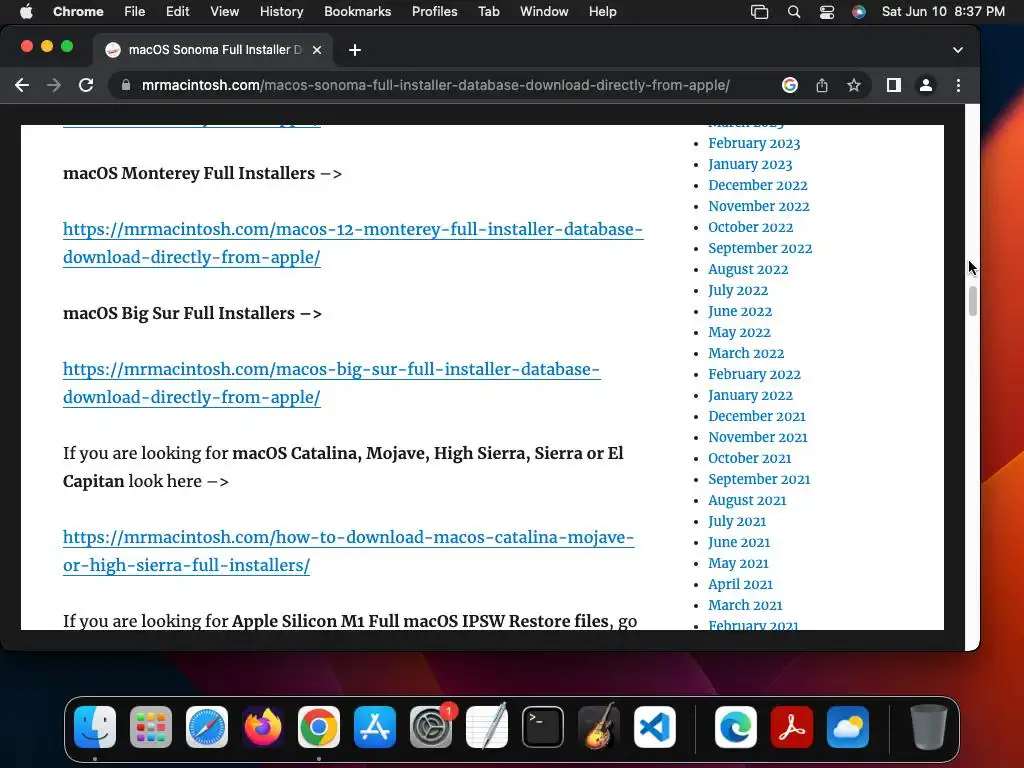Open the View menu
The image size is (1024, 768).
(224, 12)
